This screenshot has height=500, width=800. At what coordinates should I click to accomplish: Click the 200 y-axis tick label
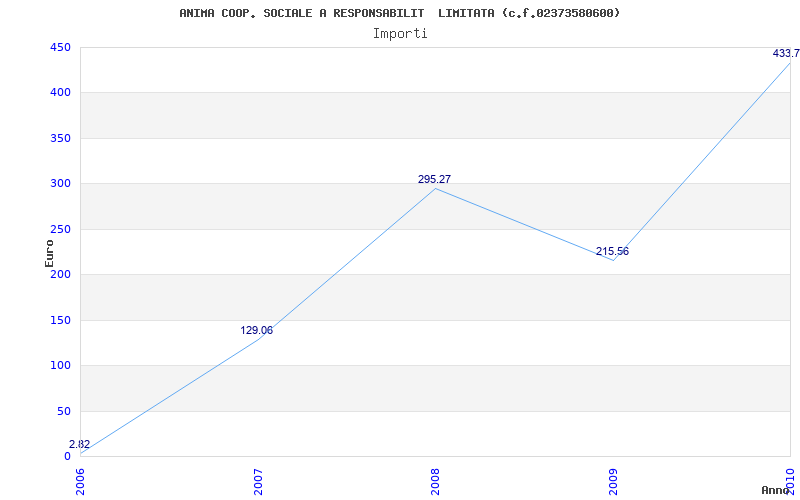click(60, 274)
